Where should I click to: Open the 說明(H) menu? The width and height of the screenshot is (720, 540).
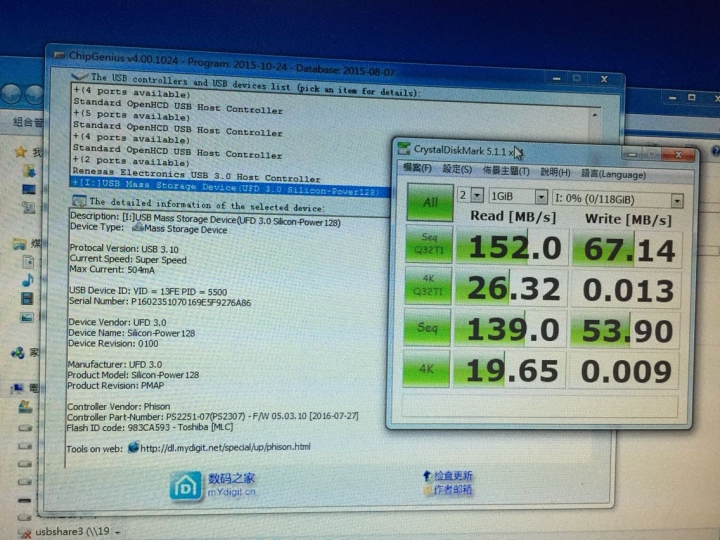555,173
